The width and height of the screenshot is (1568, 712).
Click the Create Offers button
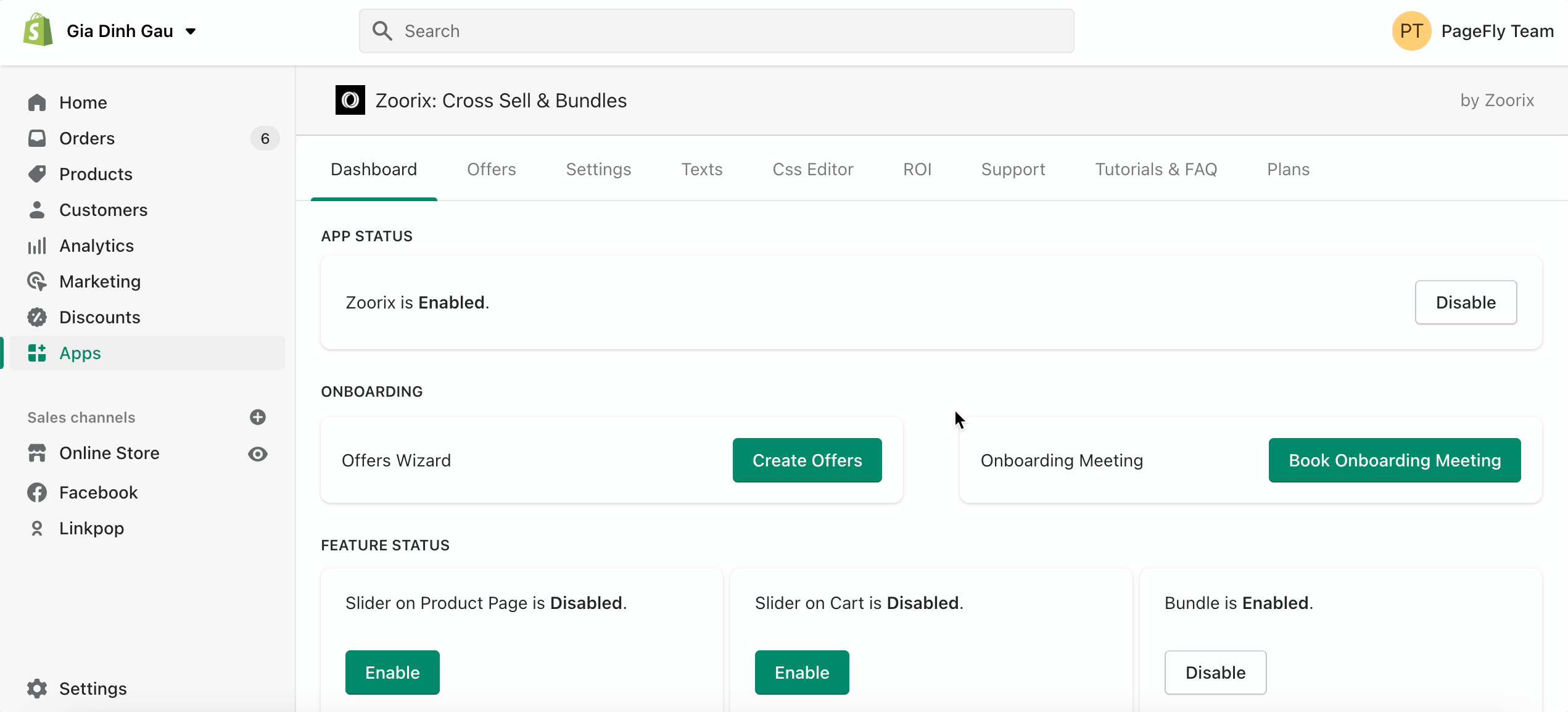807,460
